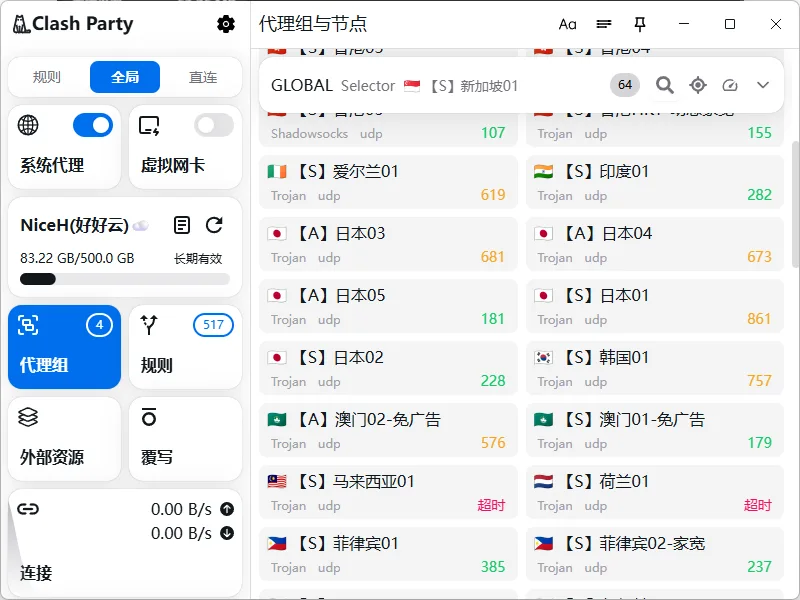This screenshot has height=600, width=800.
Task: Select node 【S】印度01
Action: 655,182
